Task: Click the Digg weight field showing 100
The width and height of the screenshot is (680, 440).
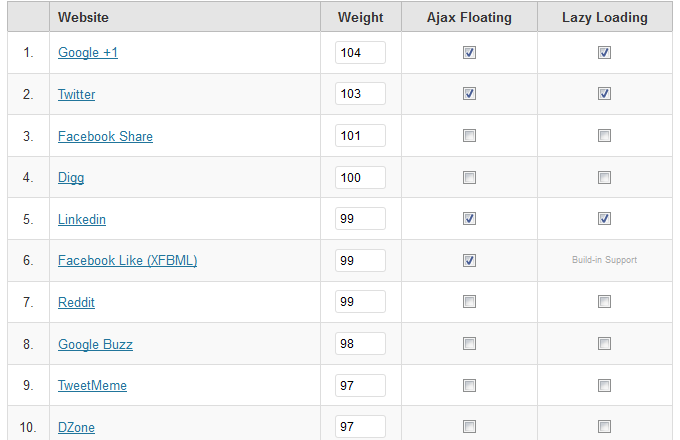Action: coord(360,177)
